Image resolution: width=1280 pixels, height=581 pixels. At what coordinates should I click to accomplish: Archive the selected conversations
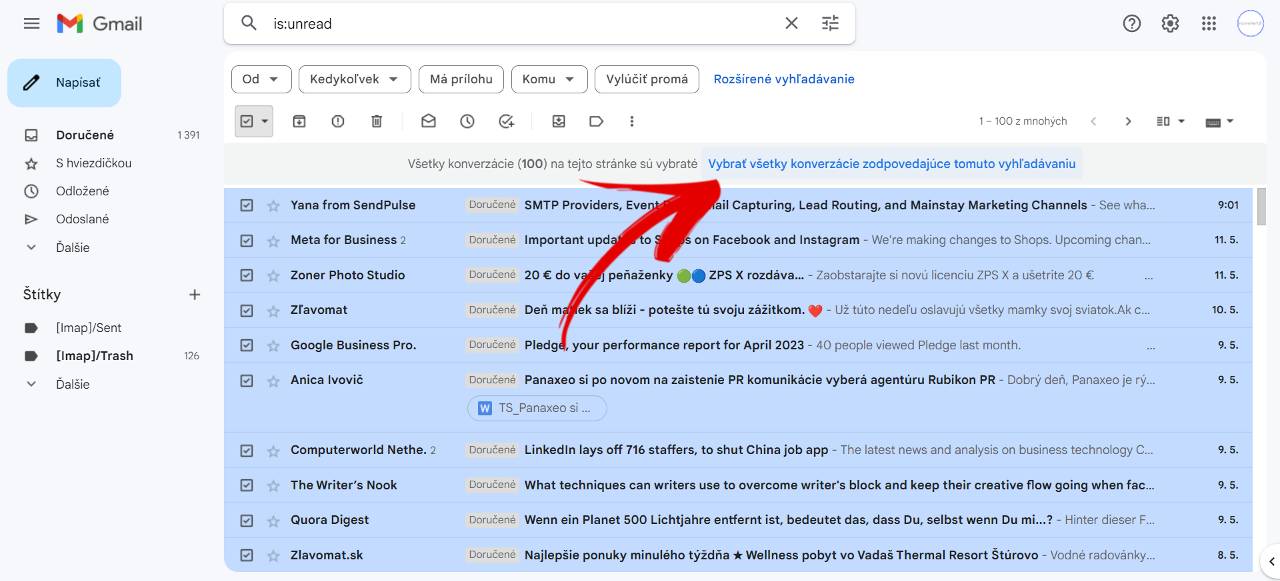click(x=299, y=121)
